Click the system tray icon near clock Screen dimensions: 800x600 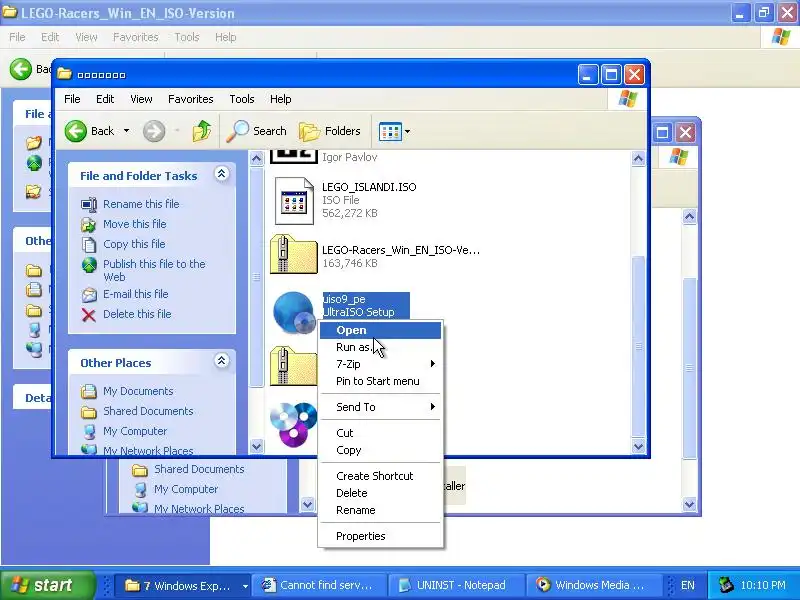click(x=726, y=585)
